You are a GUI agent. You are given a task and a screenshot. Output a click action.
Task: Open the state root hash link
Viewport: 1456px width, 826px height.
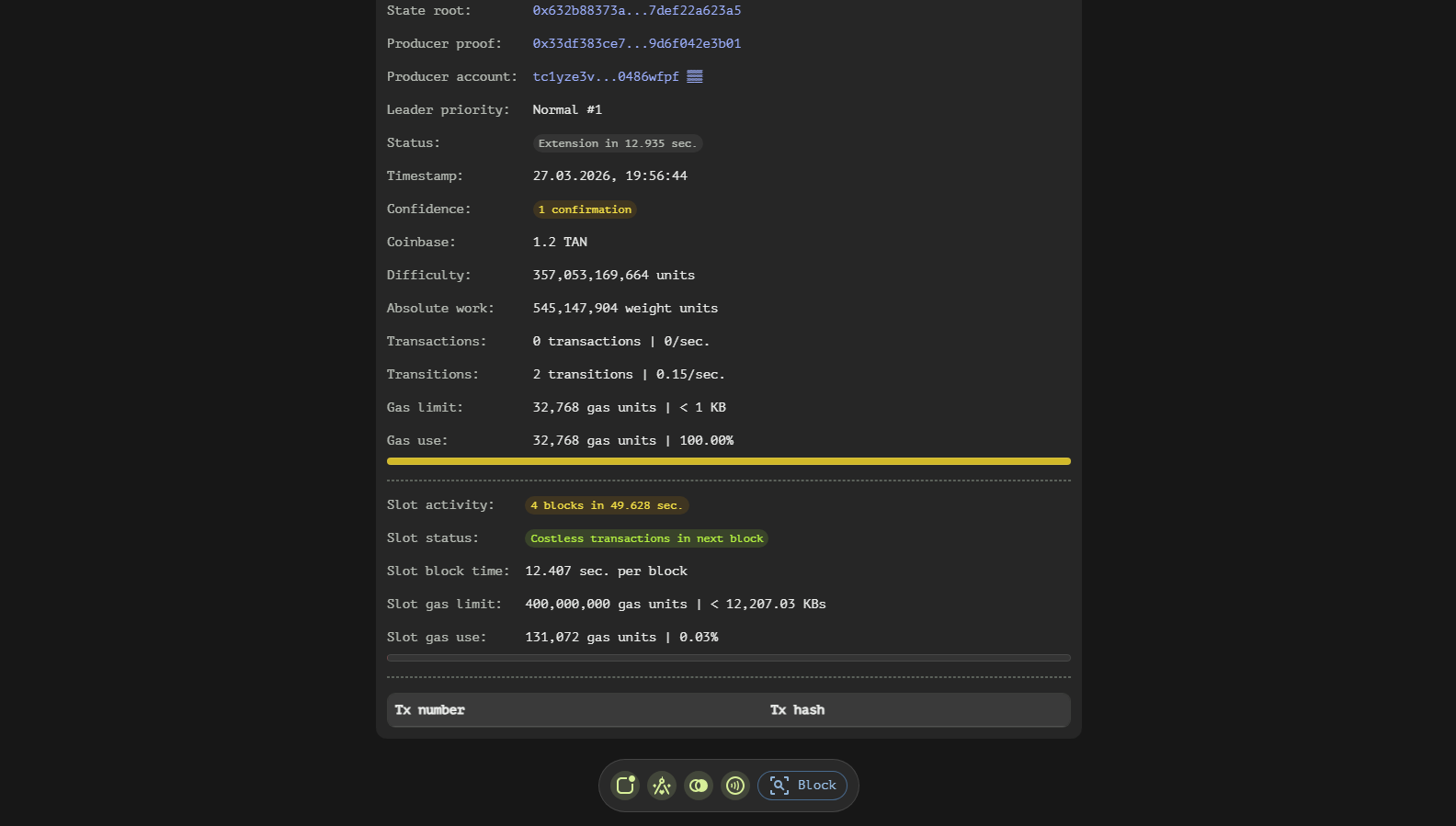point(636,11)
